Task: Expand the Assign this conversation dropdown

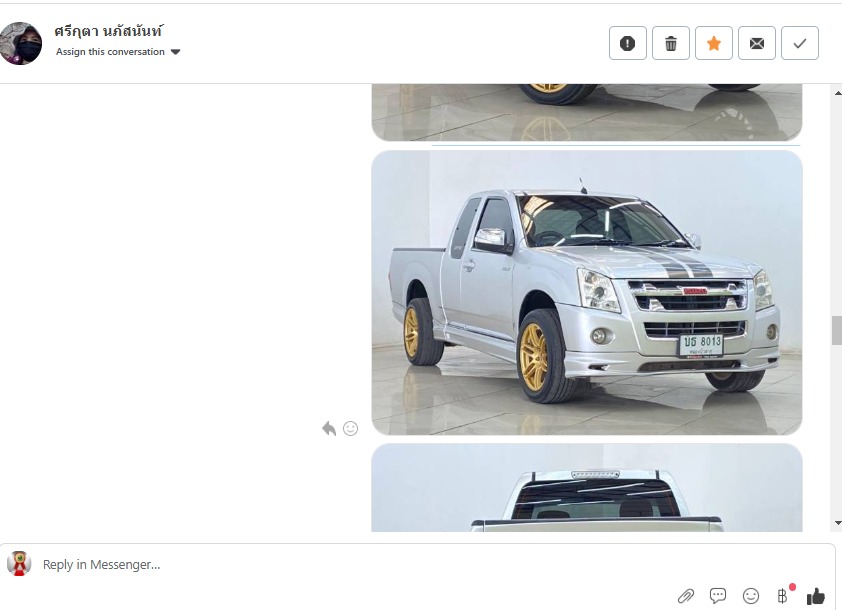Action: point(118,52)
